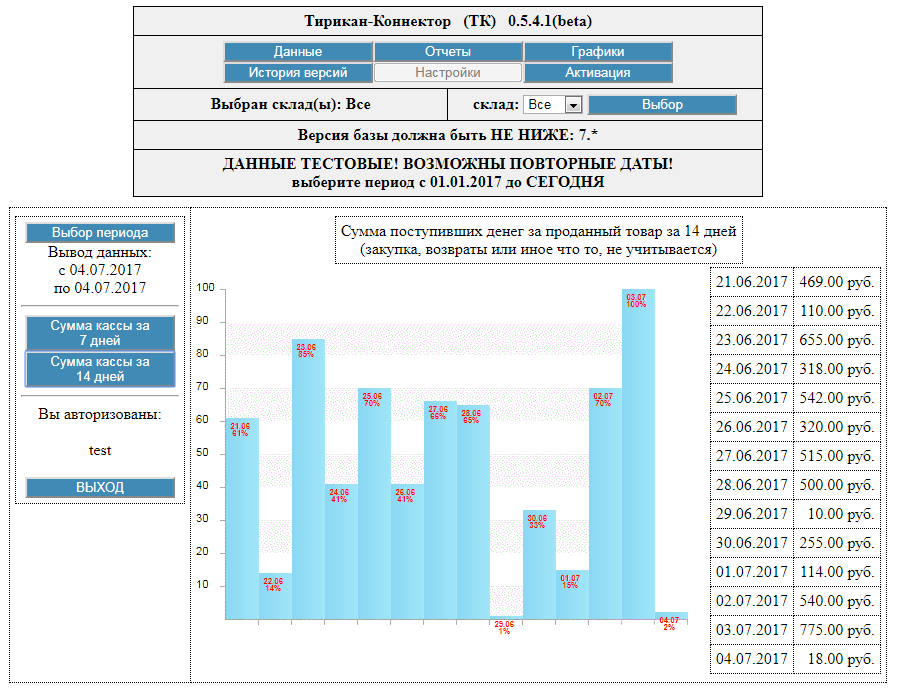Screen dimensions: 898x695
Task: Open the Данные section
Action: tap(298, 52)
